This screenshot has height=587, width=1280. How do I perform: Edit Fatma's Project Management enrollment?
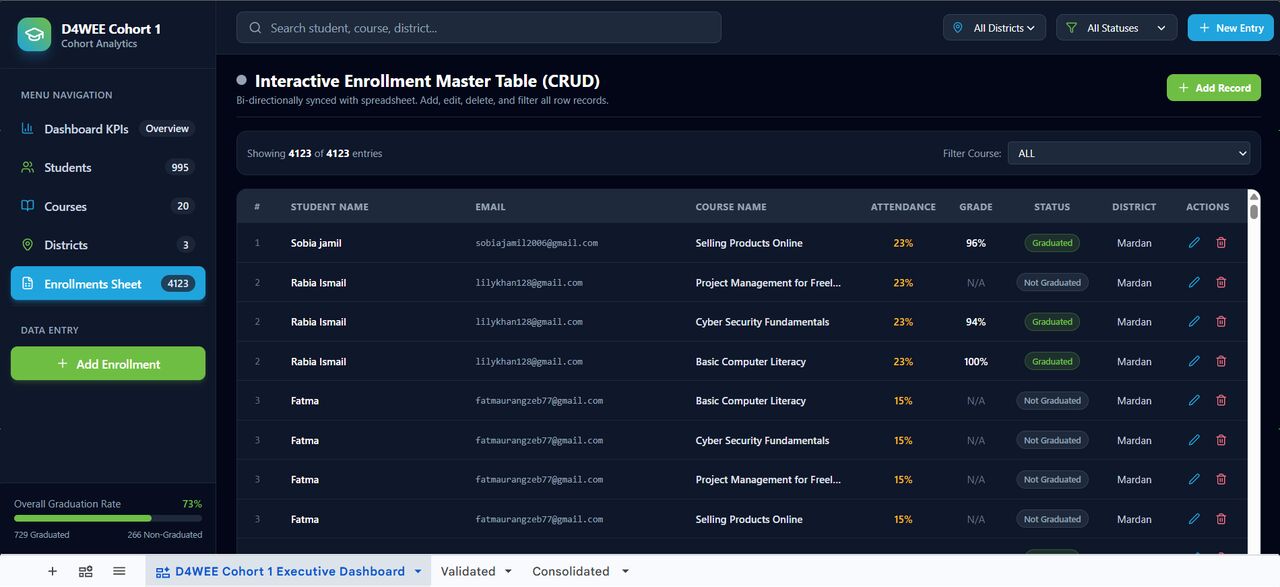(x=1194, y=480)
